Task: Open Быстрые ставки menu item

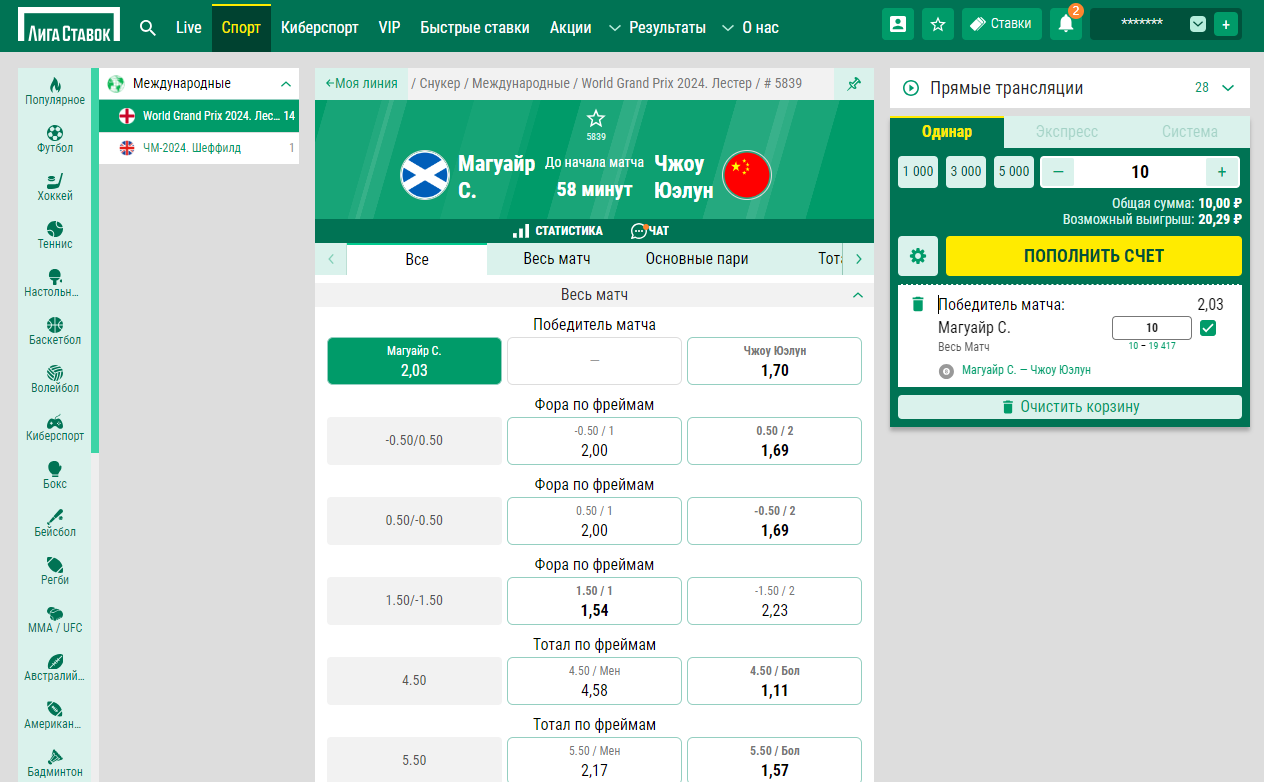Action: pyautogui.click(x=475, y=28)
